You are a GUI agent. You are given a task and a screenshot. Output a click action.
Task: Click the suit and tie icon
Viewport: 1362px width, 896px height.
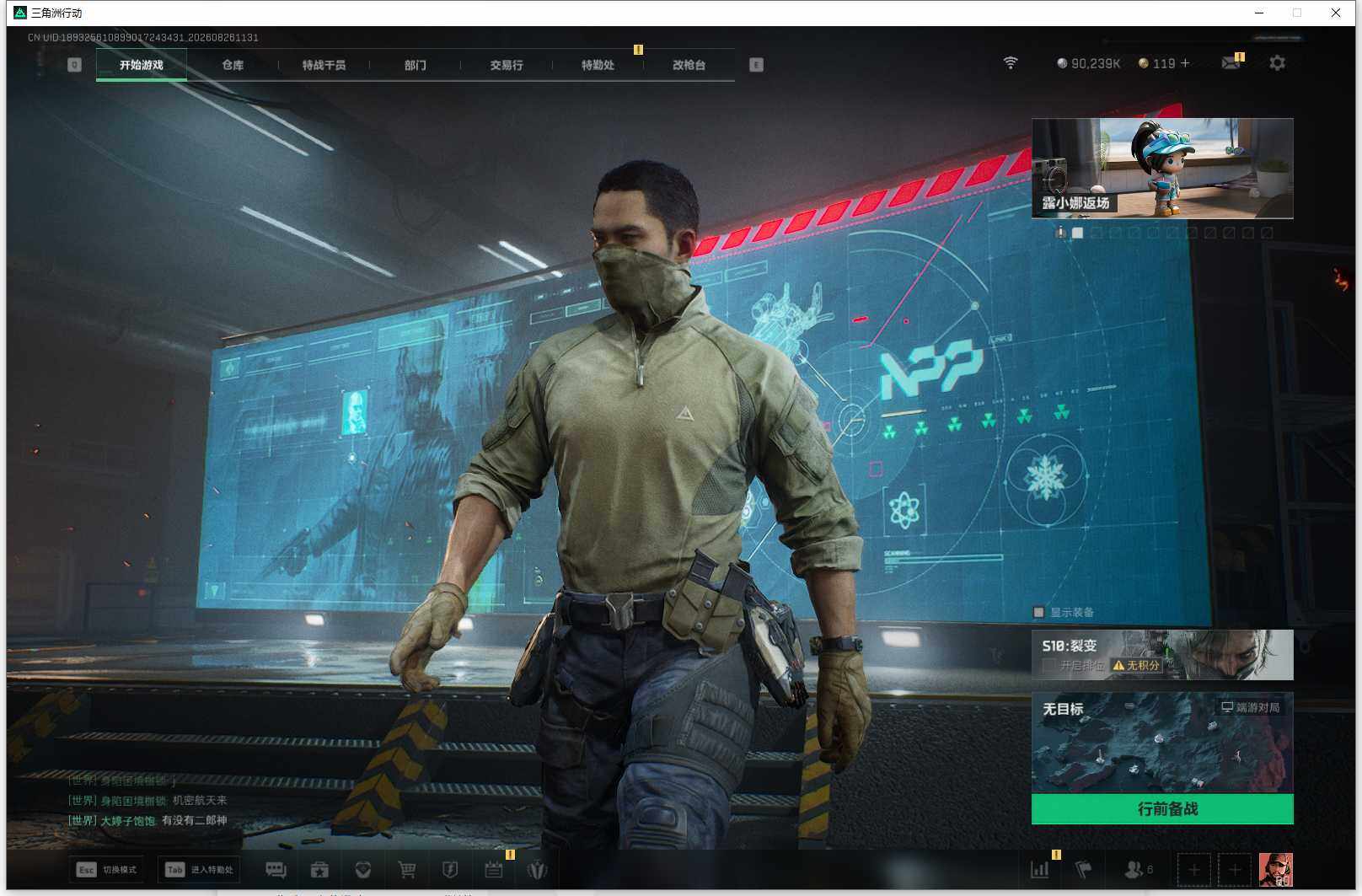click(537, 870)
